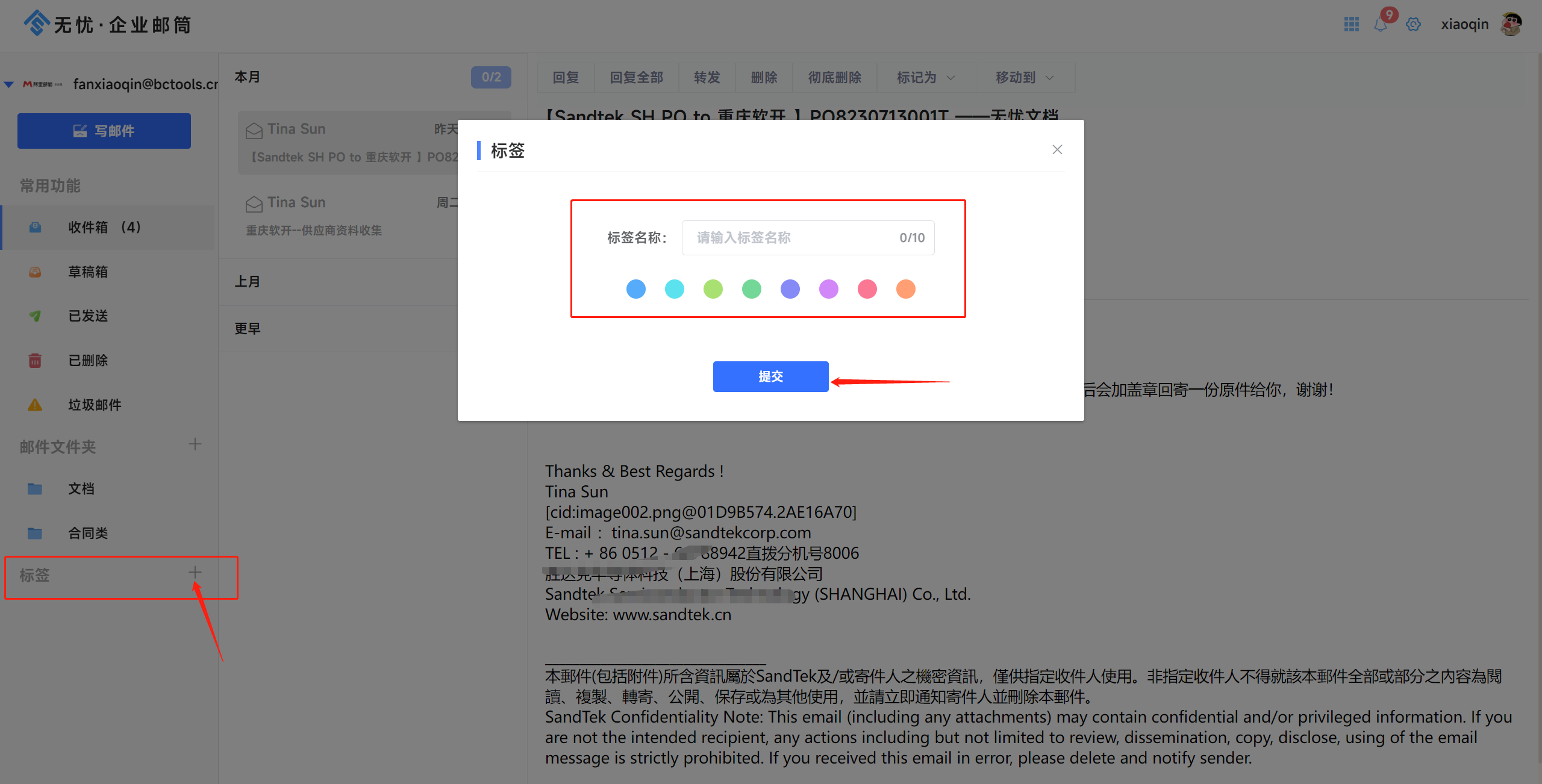Viewport: 1542px width, 784px height.
Task: Click the xiaoqin user avatar
Action: (1511, 24)
